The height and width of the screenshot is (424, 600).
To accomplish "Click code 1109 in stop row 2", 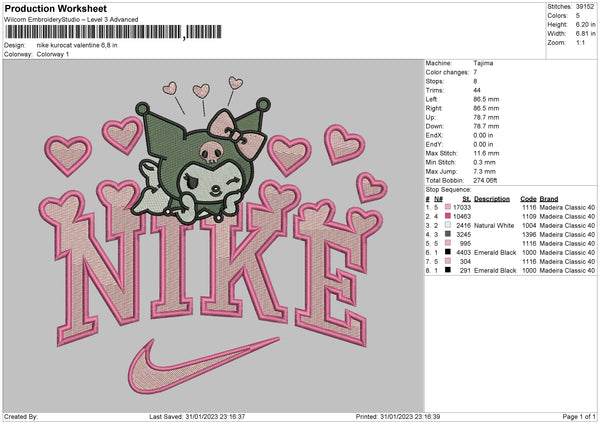I will tap(529, 216).
